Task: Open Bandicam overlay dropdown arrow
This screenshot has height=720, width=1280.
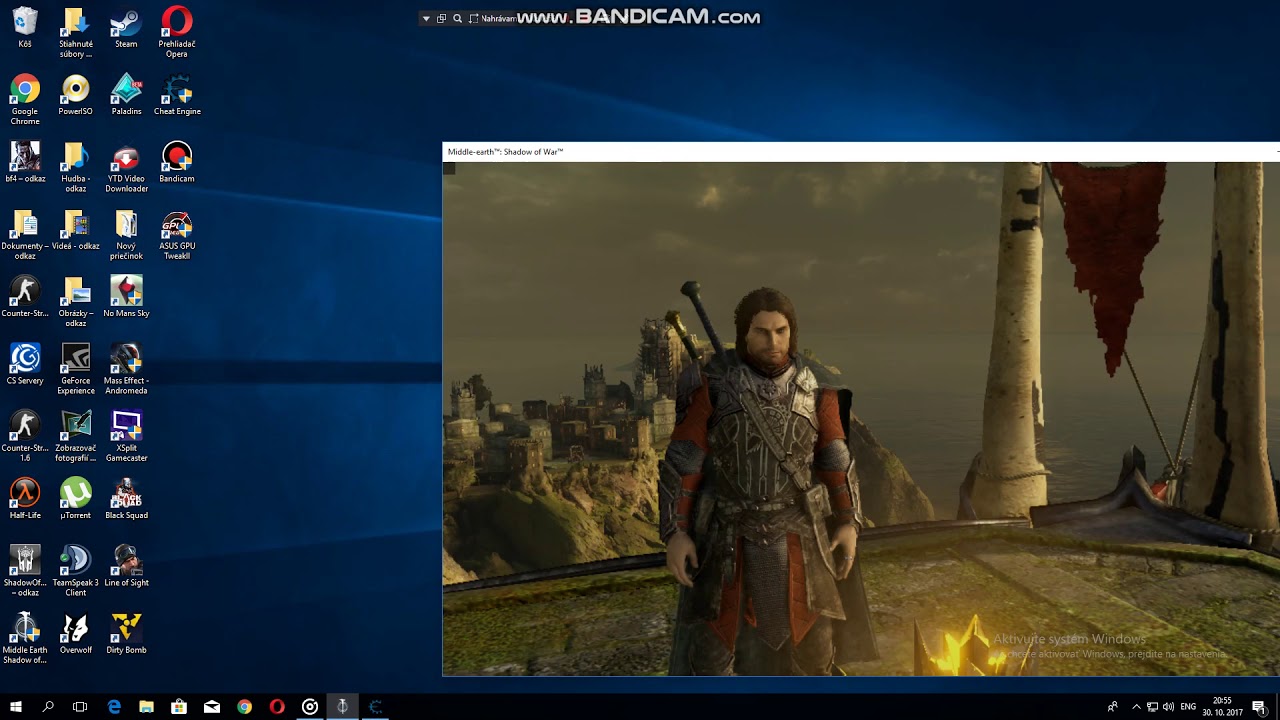Action: 426,18
